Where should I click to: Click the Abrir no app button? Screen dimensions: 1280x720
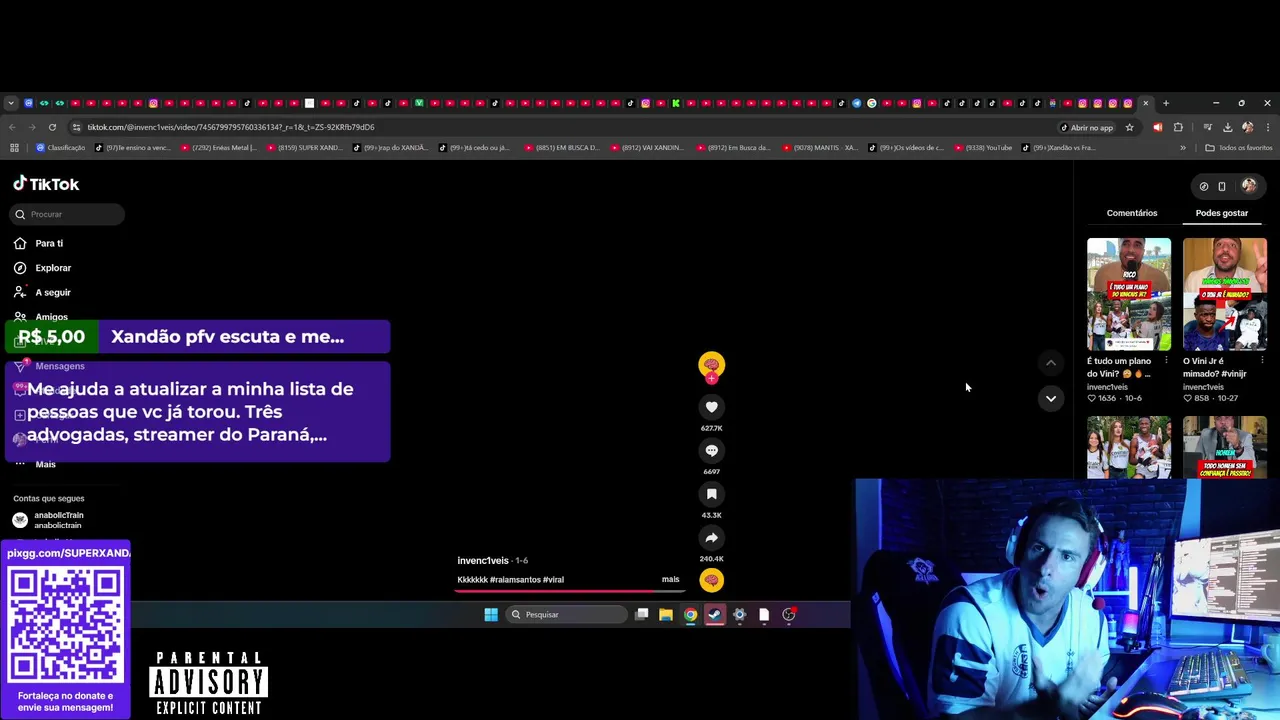point(1086,127)
